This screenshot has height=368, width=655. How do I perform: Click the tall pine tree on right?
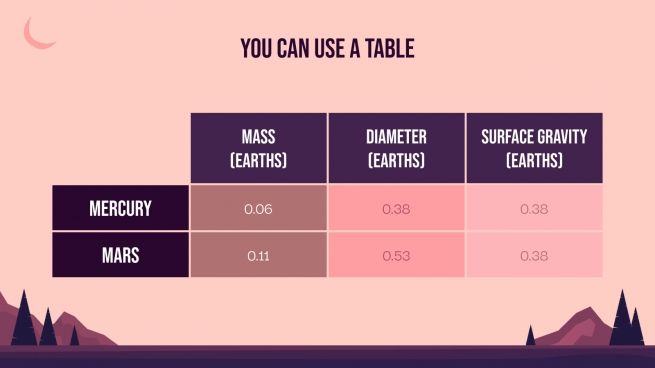pos(622,322)
